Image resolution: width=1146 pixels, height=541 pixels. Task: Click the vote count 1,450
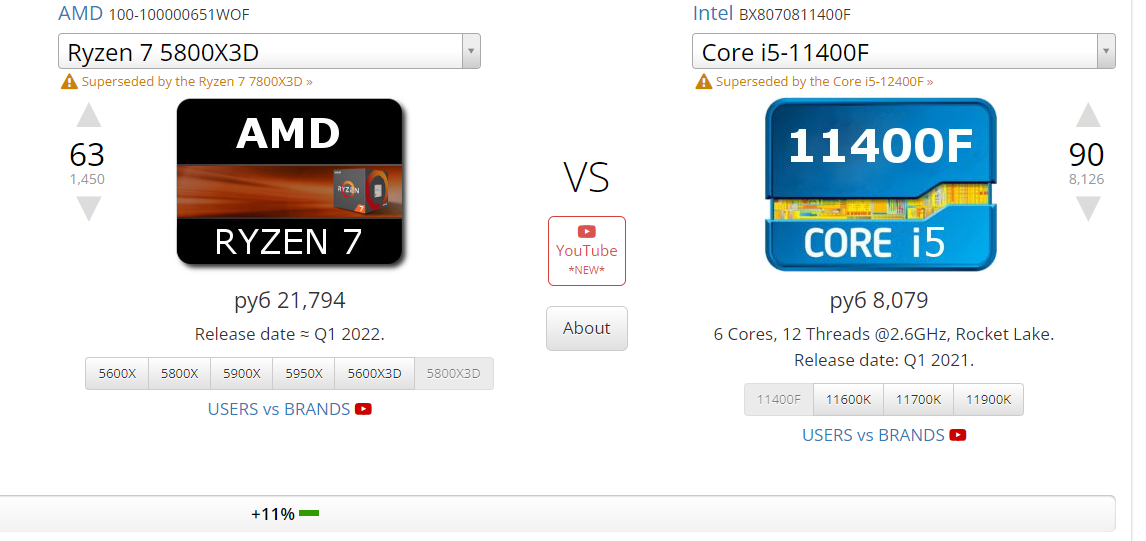[x=87, y=180]
